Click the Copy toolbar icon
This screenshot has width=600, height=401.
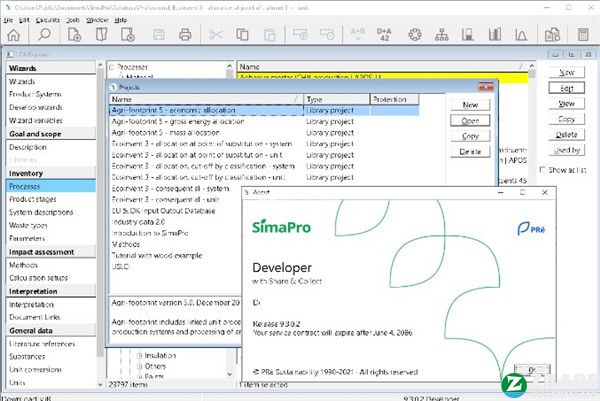coord(242,35)
